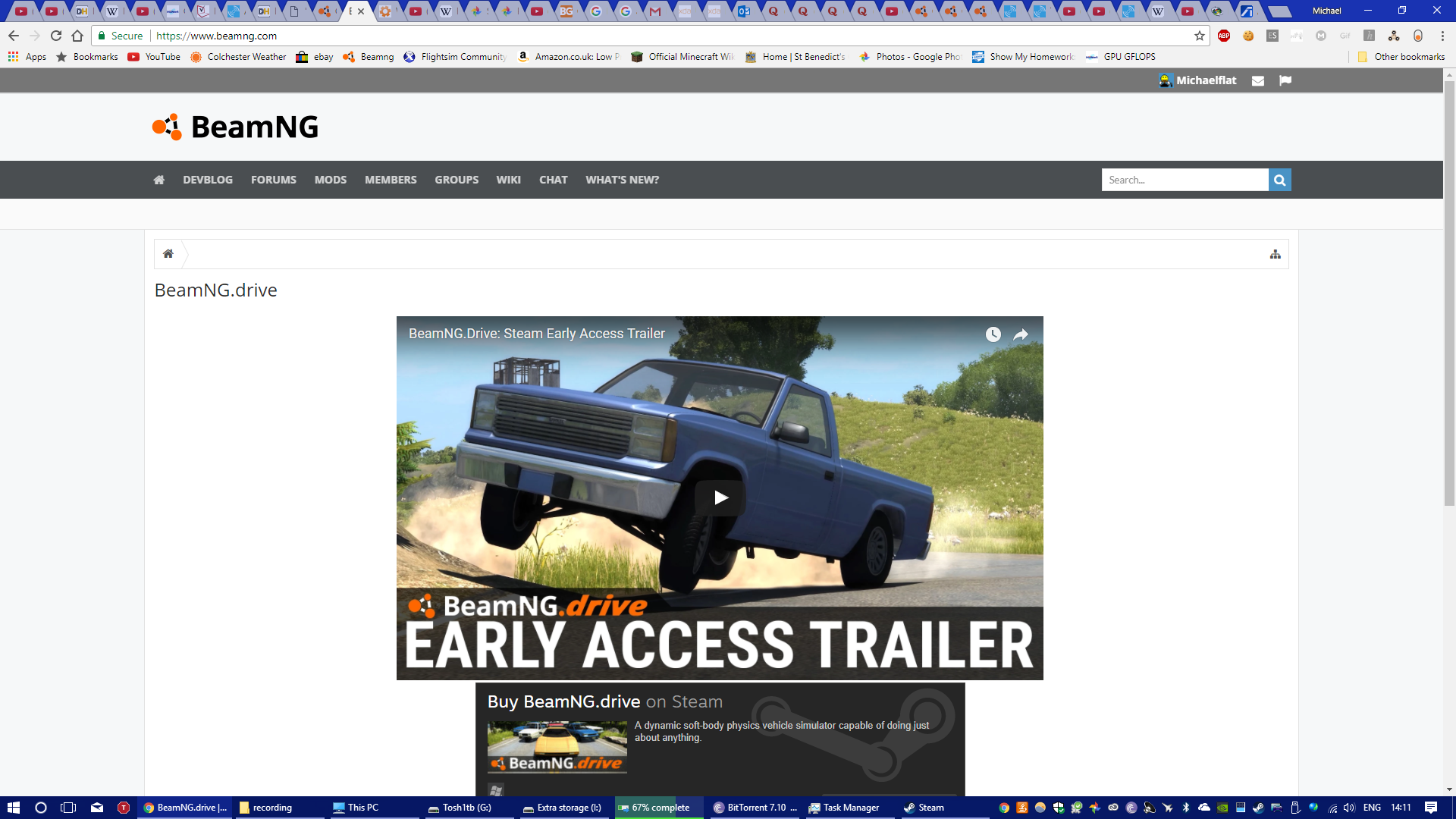Switch to Task Manager taskbar window
This screenshot has height=819, width=1456.
pyautogui.click(x=849, y=808)
